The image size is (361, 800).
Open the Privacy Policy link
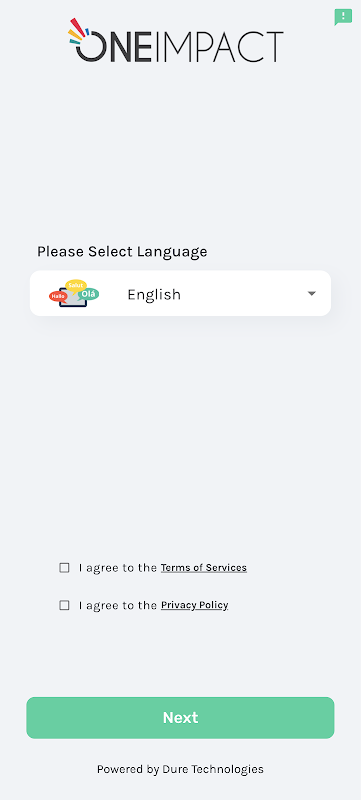[195, 605]
